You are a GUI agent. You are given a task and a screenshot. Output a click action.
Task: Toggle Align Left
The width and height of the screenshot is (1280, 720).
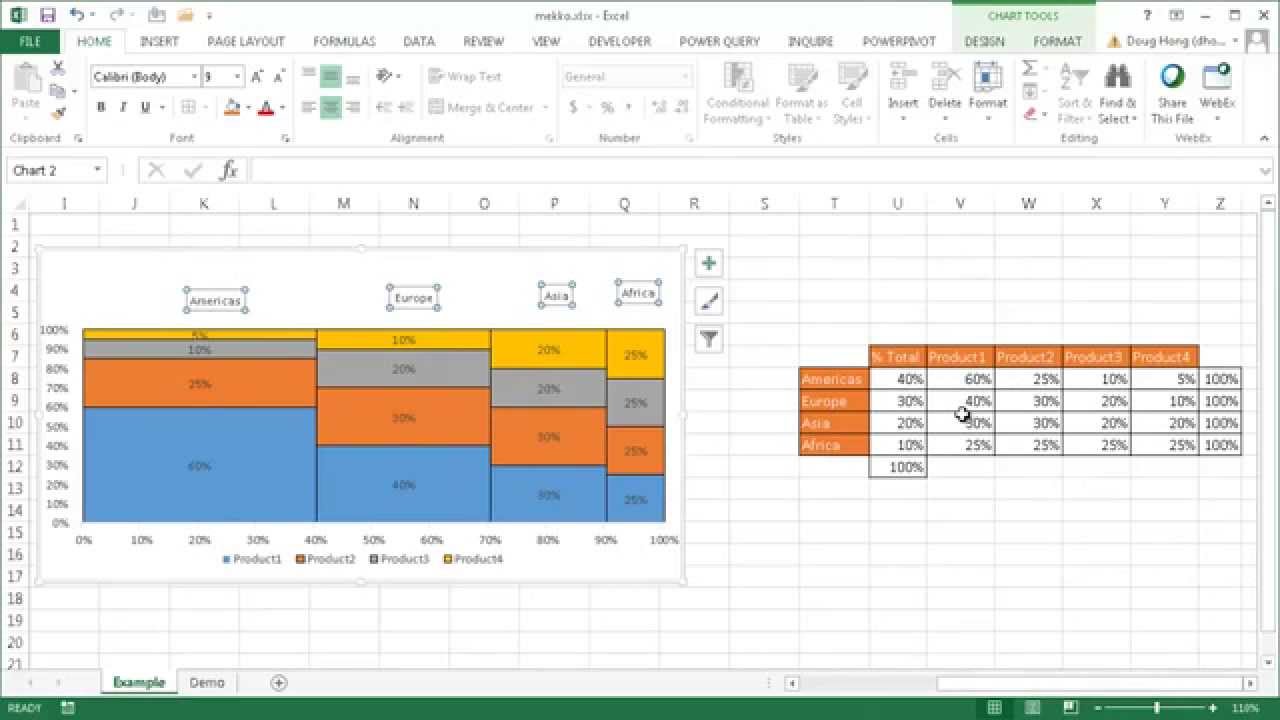(309, 107)
